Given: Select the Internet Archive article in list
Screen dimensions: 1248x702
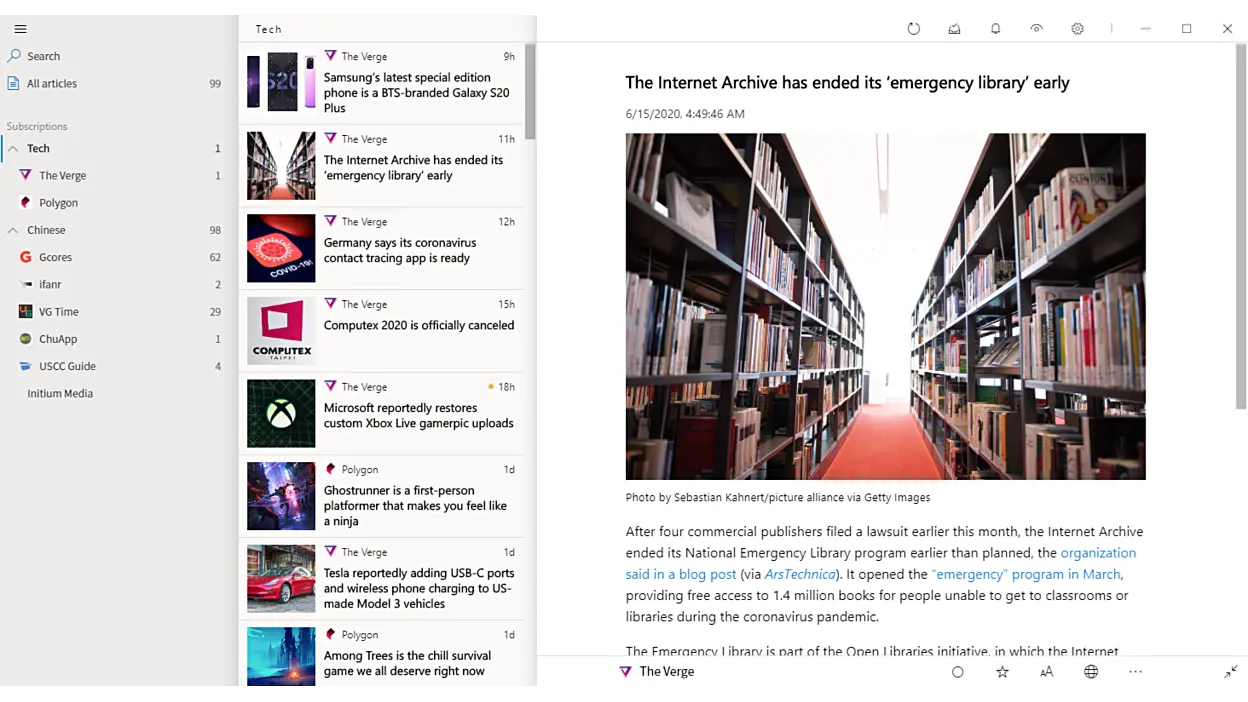Looking at the screenshot, I should click(381, 166).
